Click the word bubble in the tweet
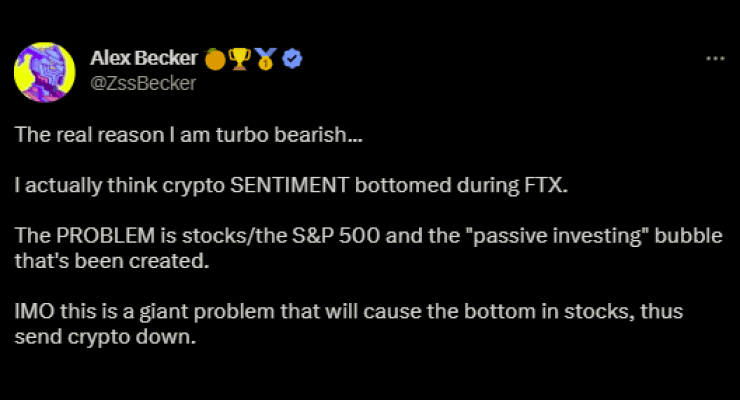This screenshot has width=740, height=400. click(x=689, y=235)
